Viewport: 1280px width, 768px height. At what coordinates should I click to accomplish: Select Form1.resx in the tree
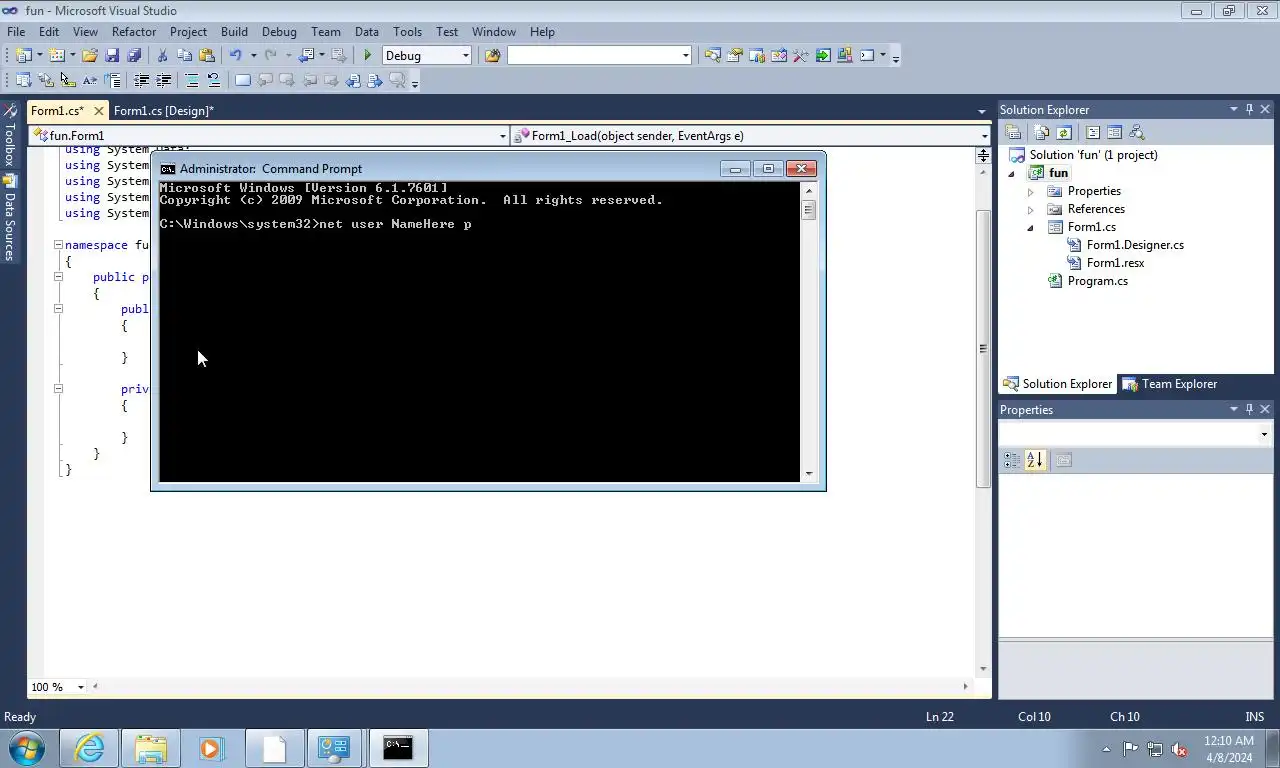[1115, 263]
